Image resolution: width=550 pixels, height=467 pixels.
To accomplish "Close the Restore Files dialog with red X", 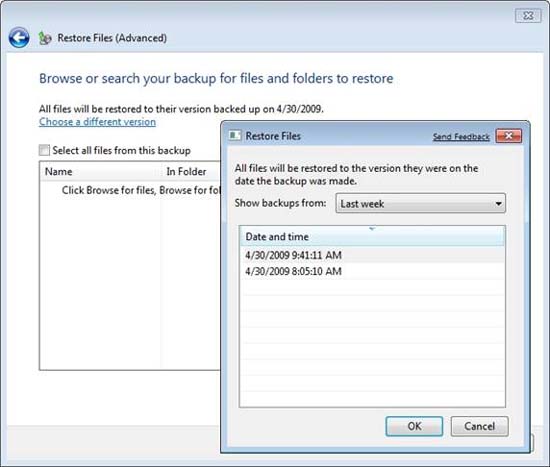I will point(509,136).
